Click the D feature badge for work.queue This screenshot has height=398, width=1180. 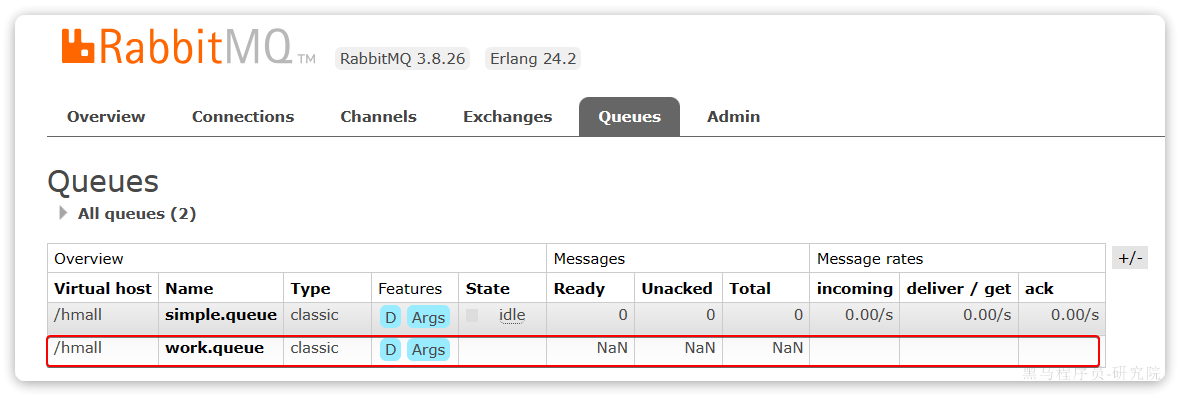tap(390, 349)
